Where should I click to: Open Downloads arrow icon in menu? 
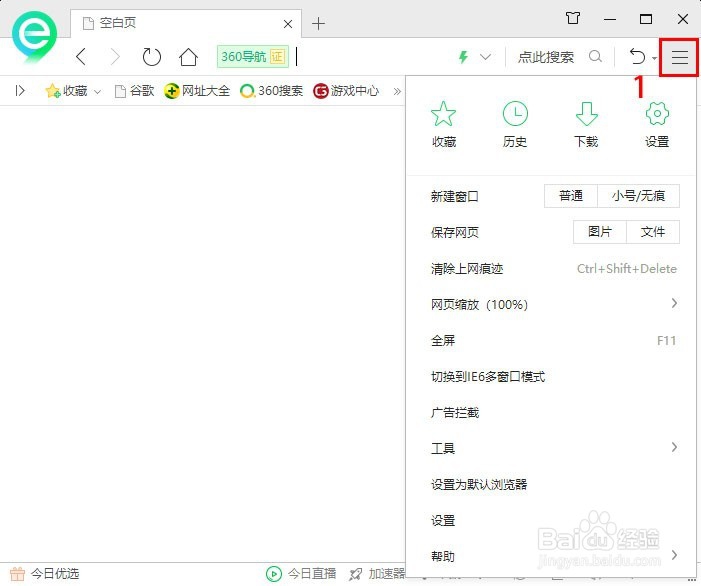click(586, 124)
